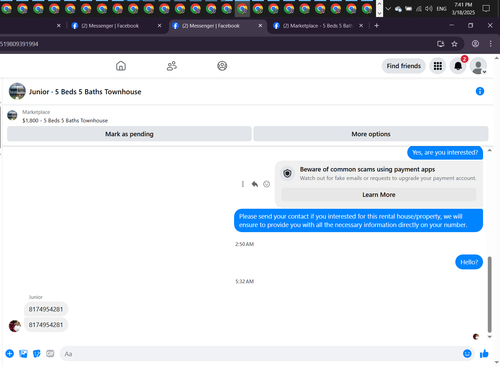Click the seen-by avatar indicator

[476, 337]
